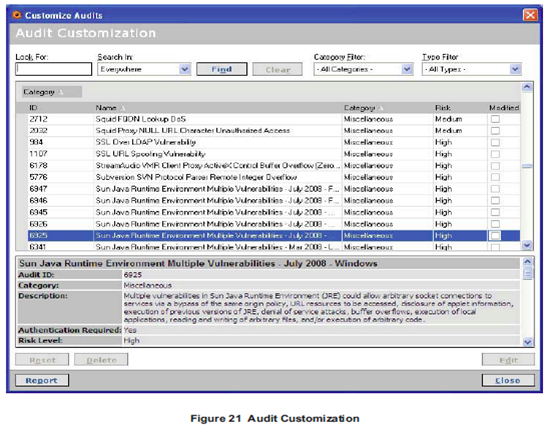Image resolution: width=554 pixels, height=427 pixels.
Task: Click the Clear button
Action: coord(277,69)
